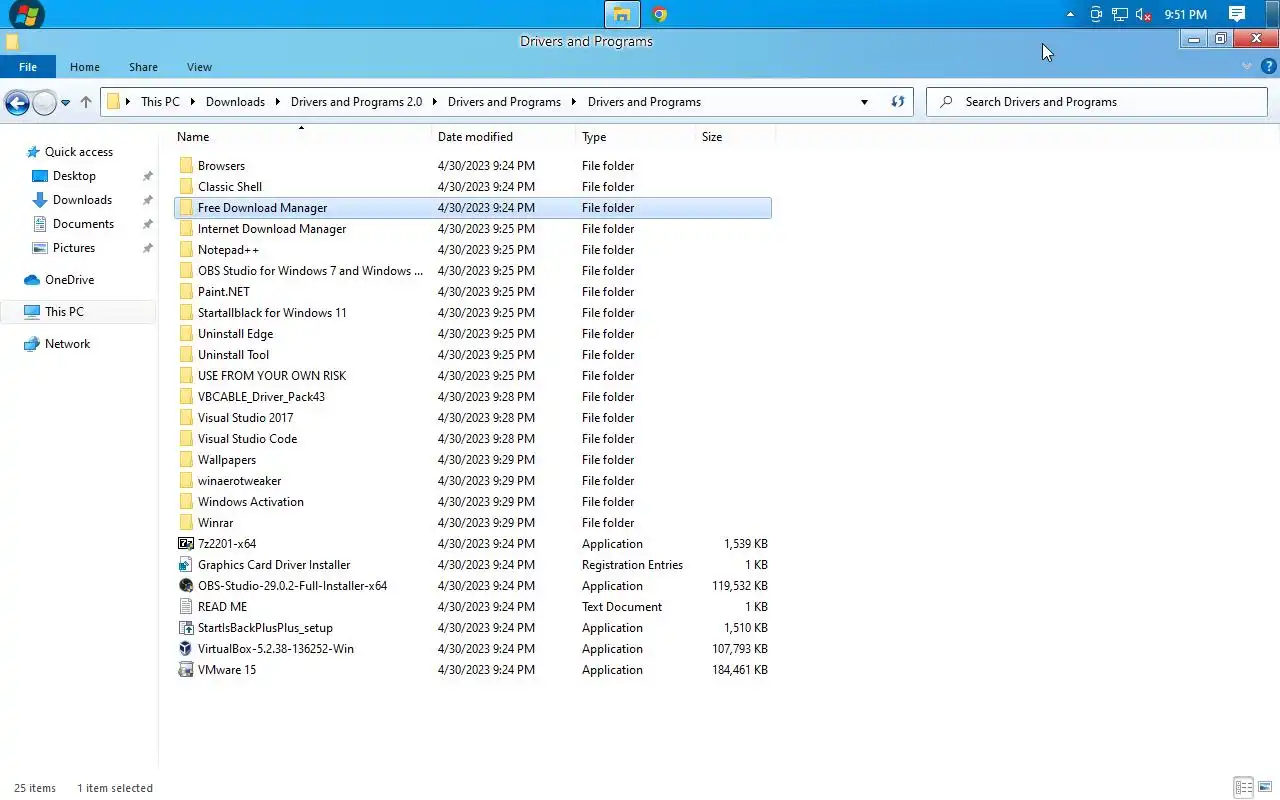
Task: Open Desktop in the navigation pane
Action: [74, 176]
